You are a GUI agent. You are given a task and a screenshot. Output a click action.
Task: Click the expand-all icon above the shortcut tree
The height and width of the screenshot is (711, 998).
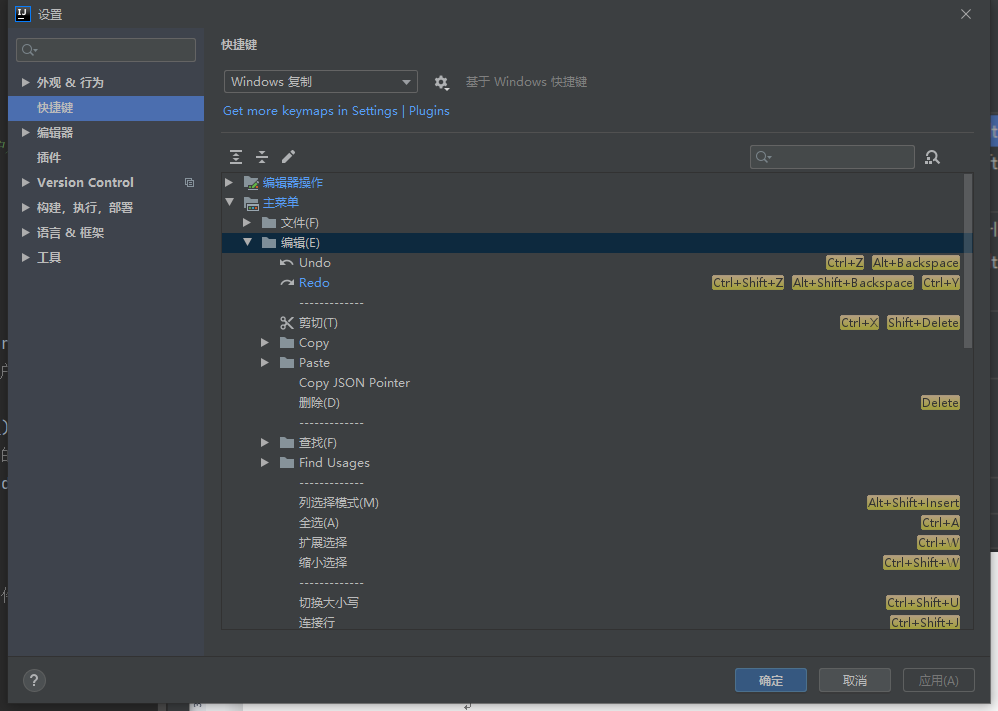pyautogui.click(x=235, y=157)
